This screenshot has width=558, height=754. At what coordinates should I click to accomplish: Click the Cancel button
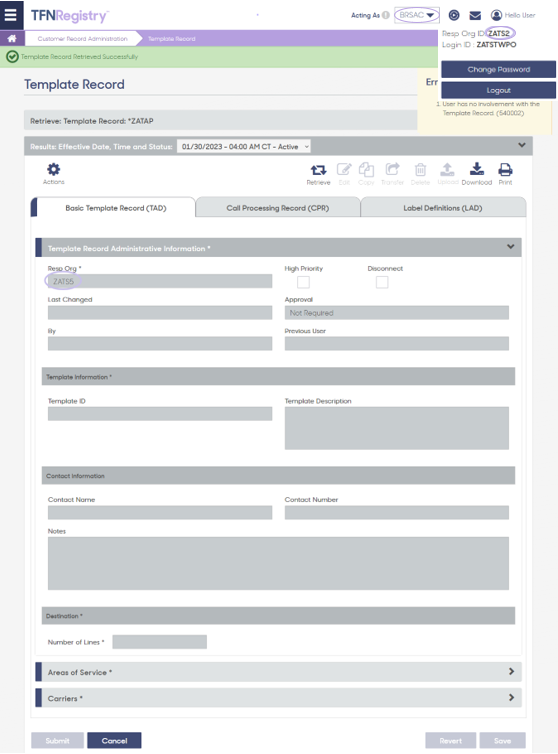click(114, 741)
